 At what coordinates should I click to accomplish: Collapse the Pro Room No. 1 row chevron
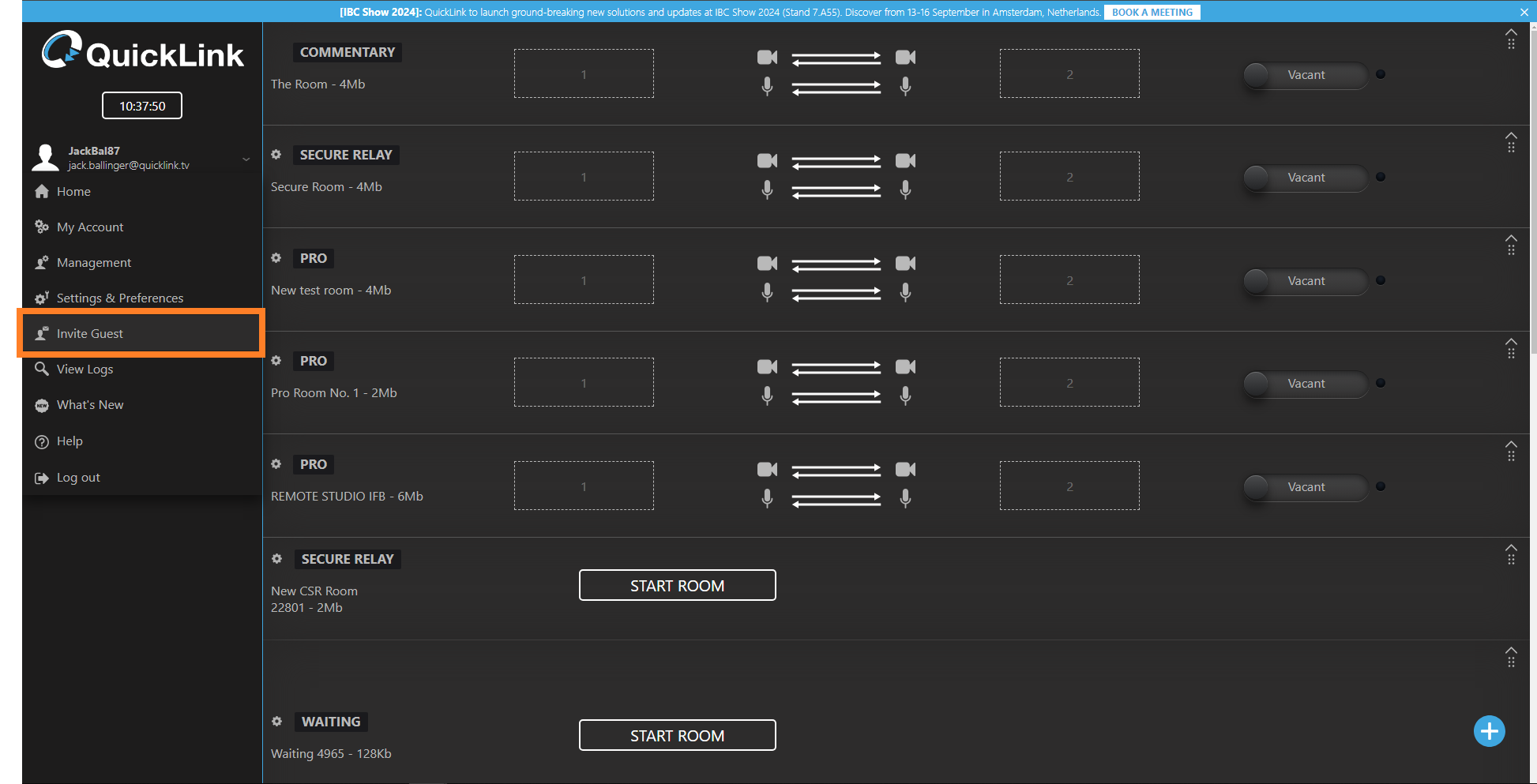1510,342
